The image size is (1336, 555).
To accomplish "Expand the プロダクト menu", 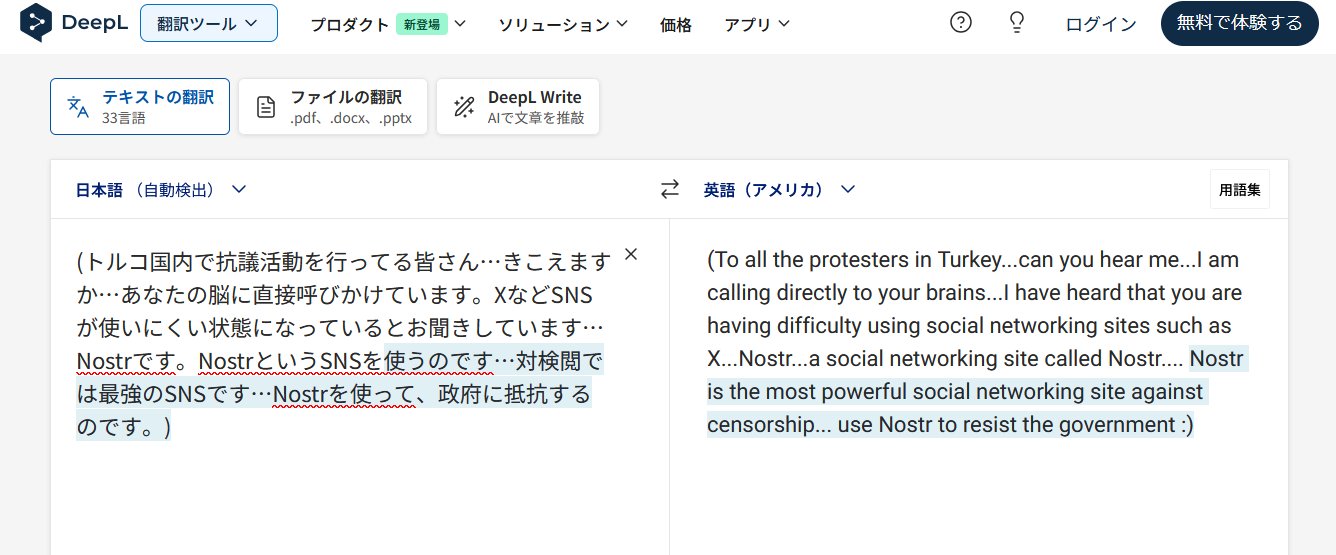I will [388, 24].
